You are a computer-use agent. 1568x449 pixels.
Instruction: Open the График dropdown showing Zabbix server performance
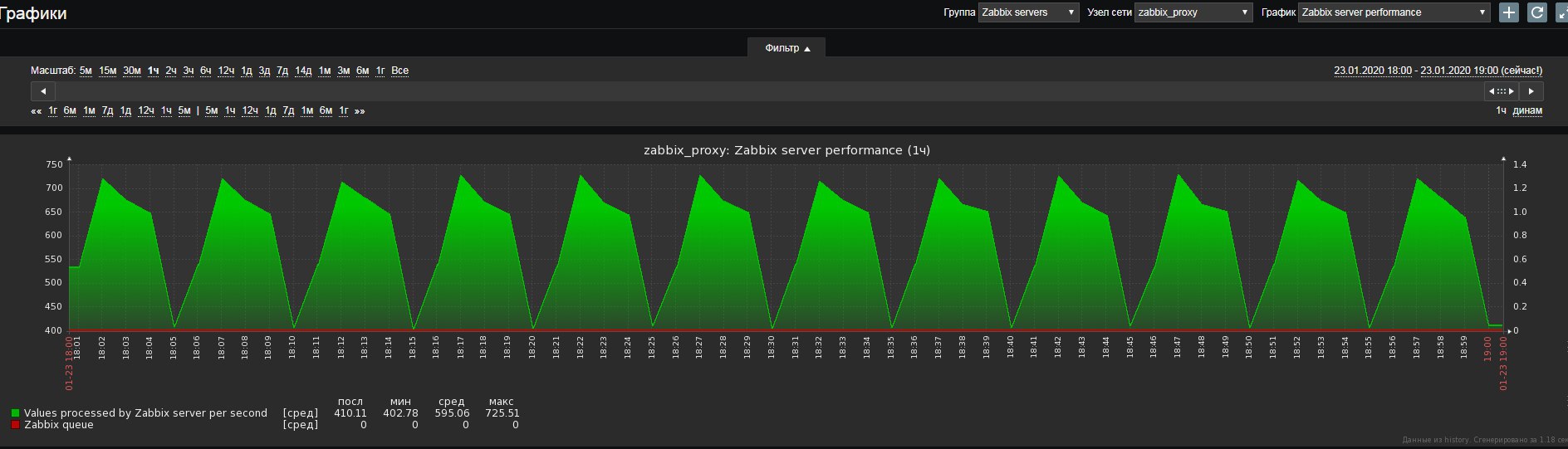[1394, 12]
